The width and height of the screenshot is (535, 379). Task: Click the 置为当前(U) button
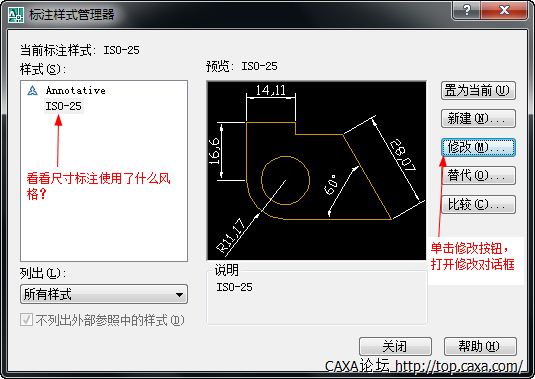478,91
